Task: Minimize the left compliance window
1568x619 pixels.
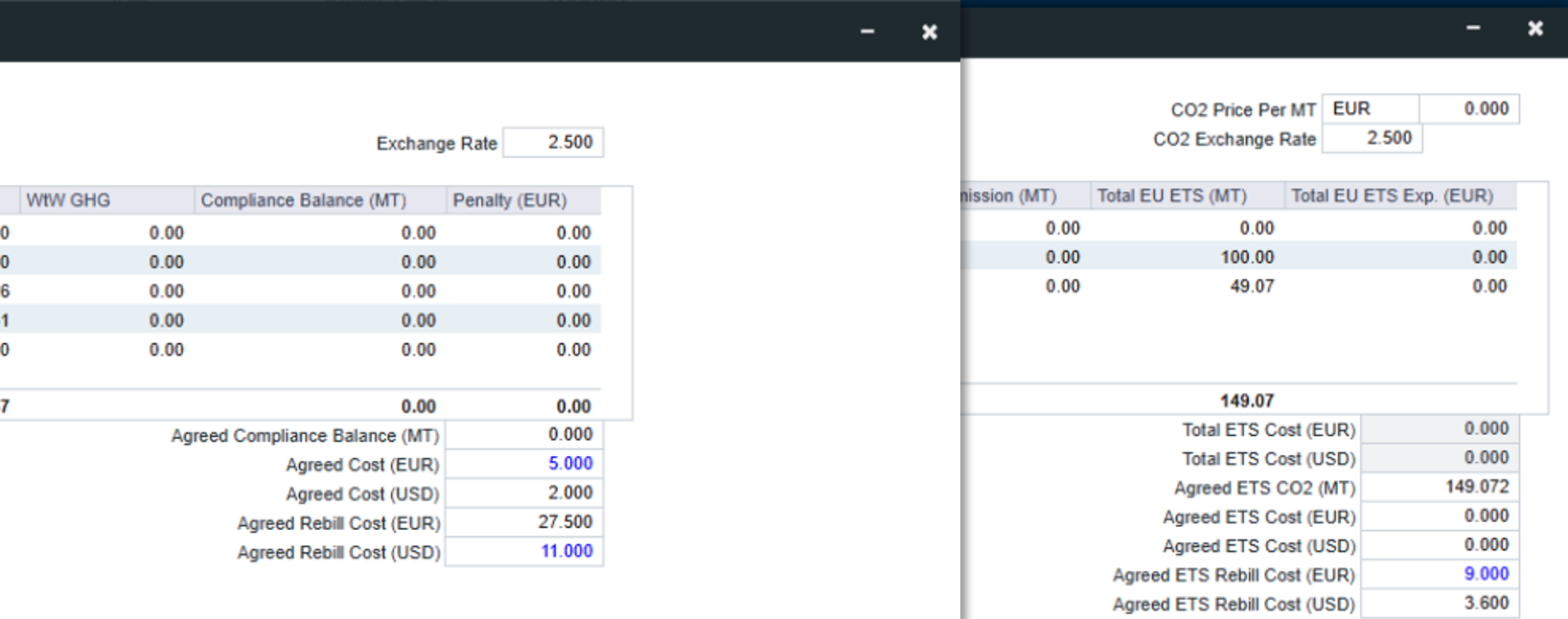Action: (867, 32)
